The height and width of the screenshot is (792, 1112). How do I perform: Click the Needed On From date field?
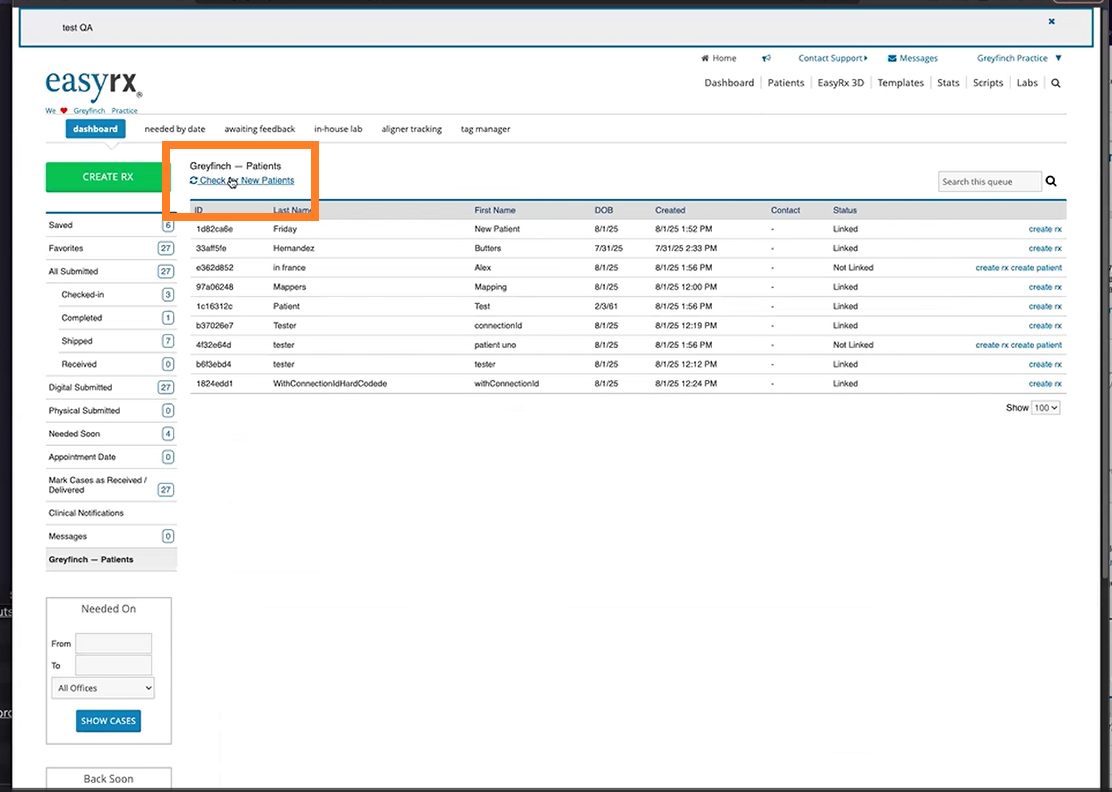coord(113,643)
